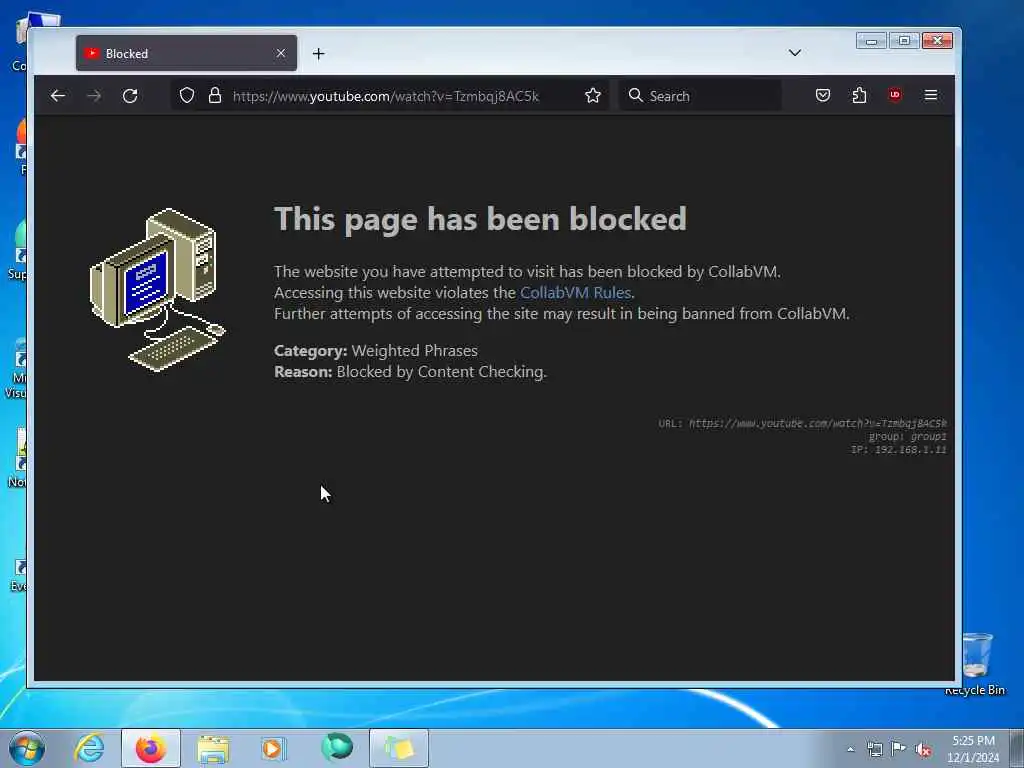Go back with the Firefox back arrow
1024x768 pixels.
tap(57, 96)
